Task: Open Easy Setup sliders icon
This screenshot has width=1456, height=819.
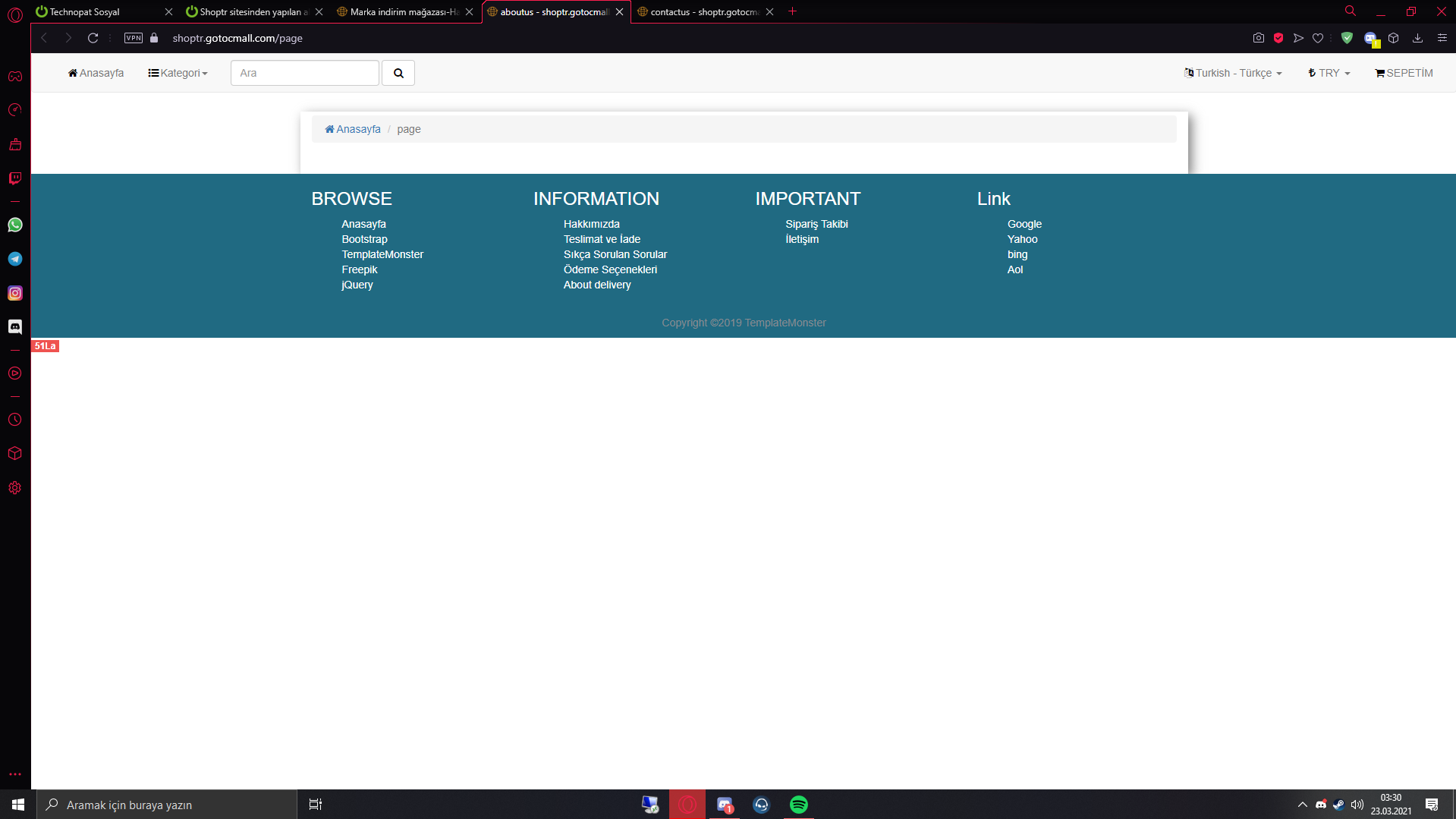Action: pyautogui.click(x=1442, y=38)
